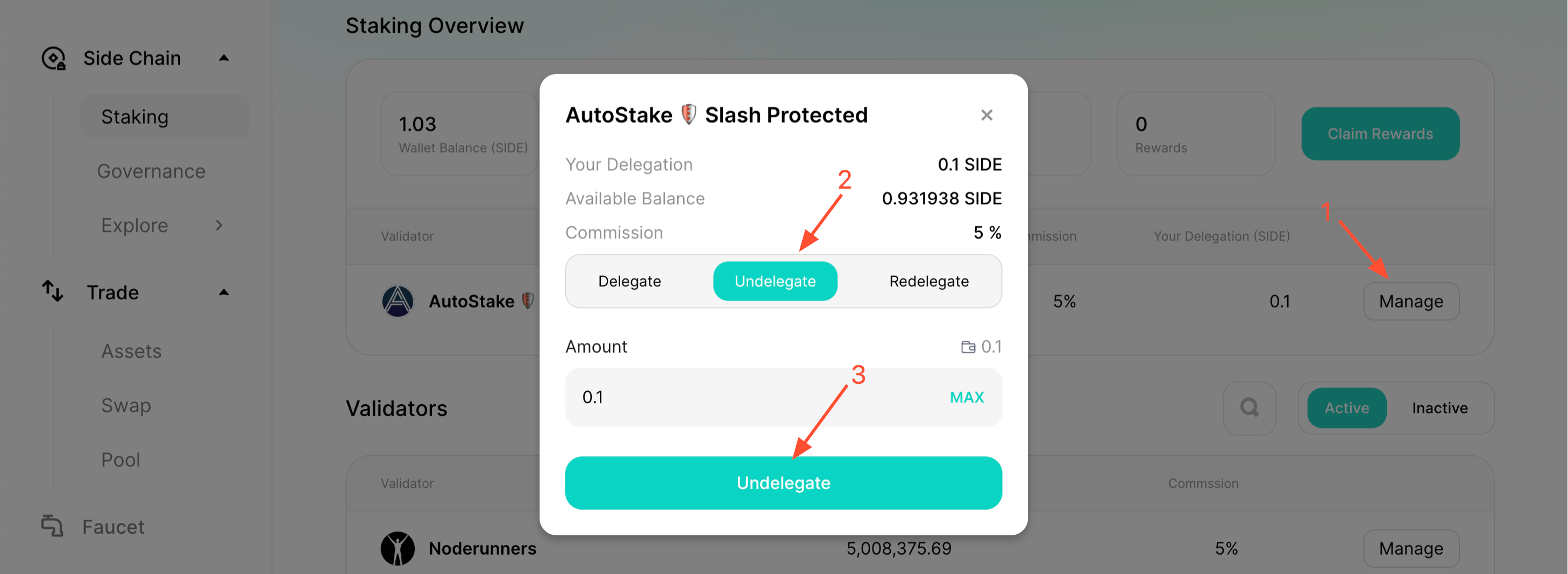
Task: Click the Noderunners validator avatar
Action: (398, 548)
